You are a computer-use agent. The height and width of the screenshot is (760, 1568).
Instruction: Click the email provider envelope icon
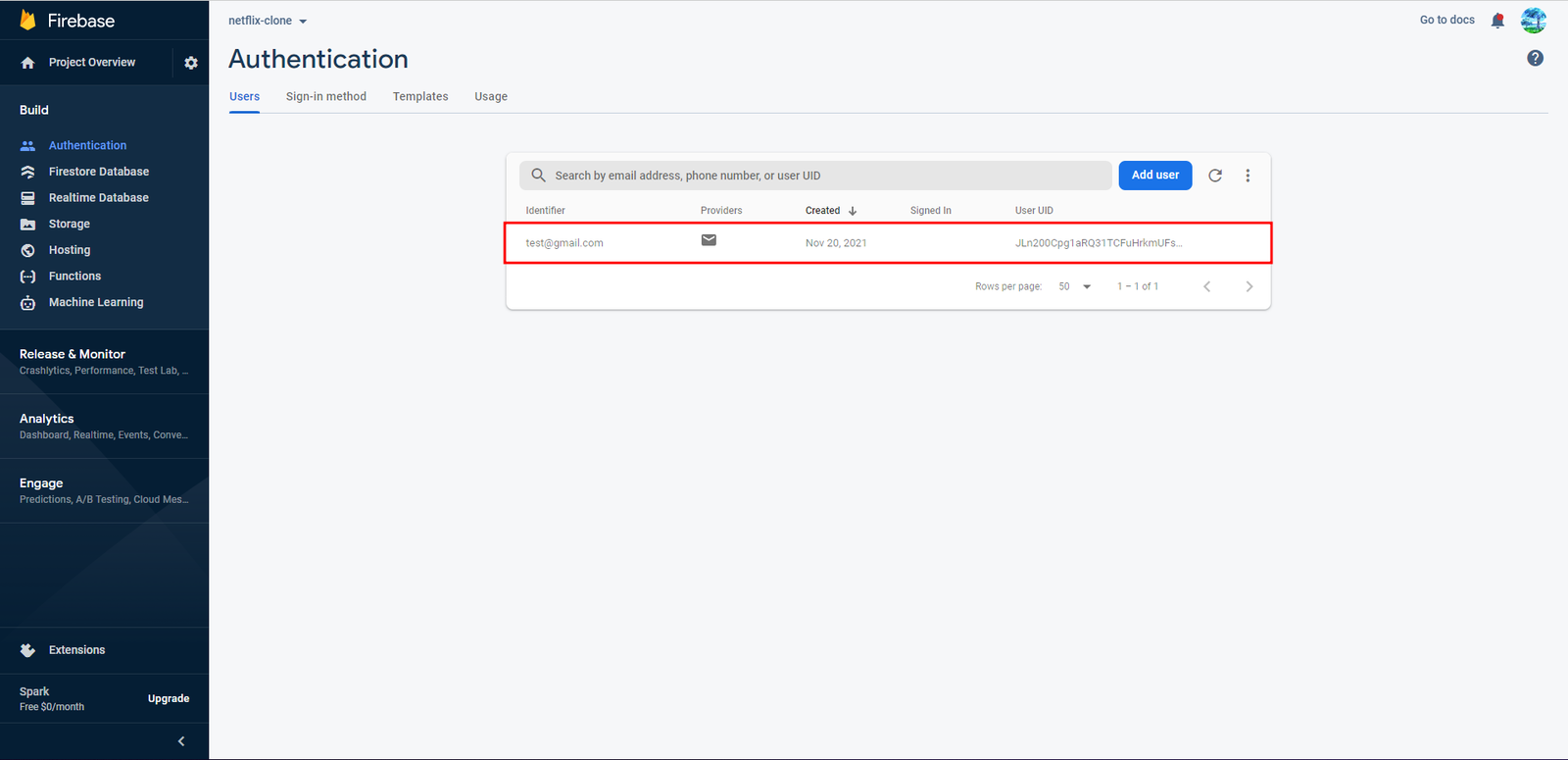click(x=709, y=240)
